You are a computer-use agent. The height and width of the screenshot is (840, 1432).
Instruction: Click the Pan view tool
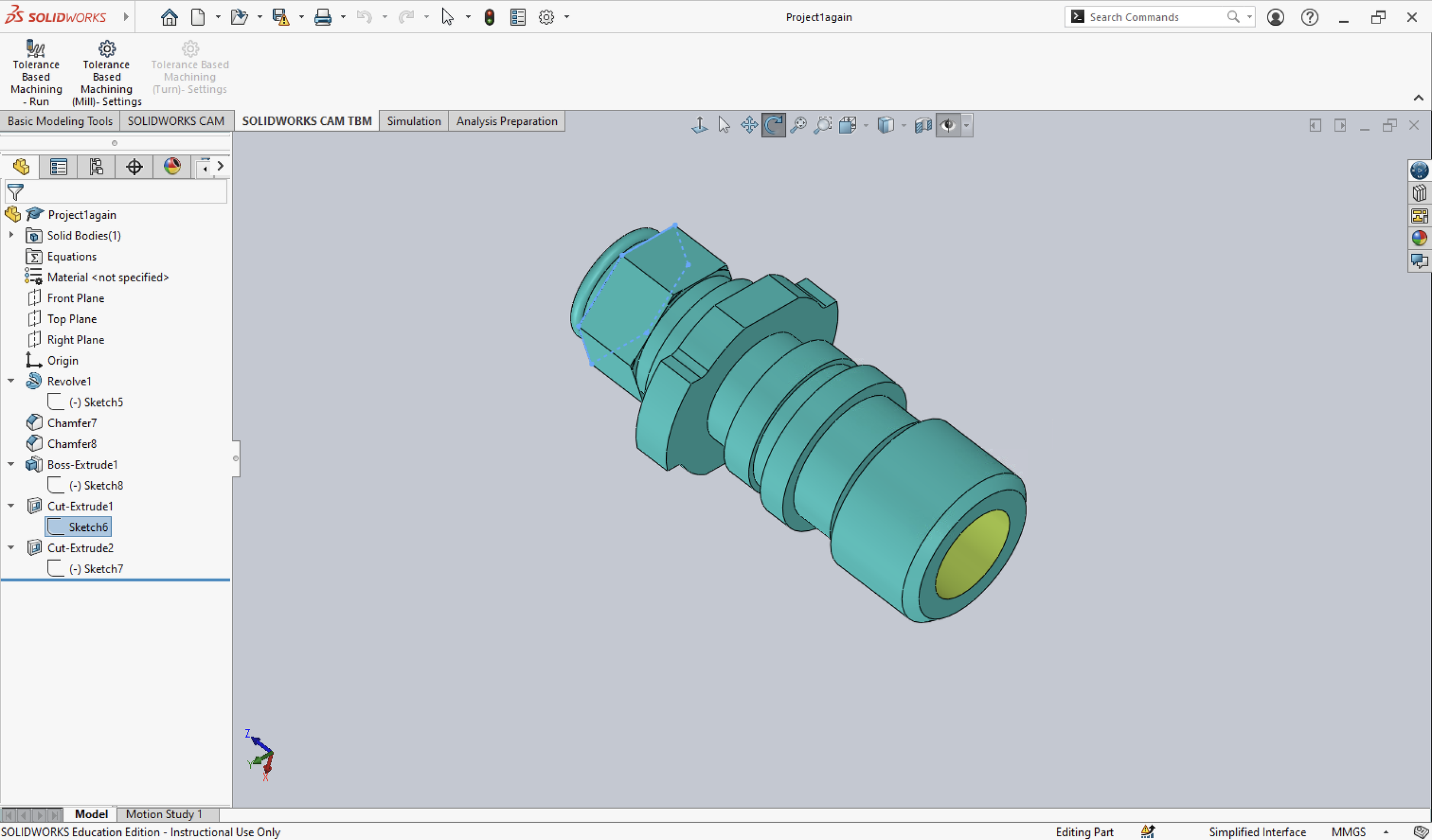tap(749, 125)
